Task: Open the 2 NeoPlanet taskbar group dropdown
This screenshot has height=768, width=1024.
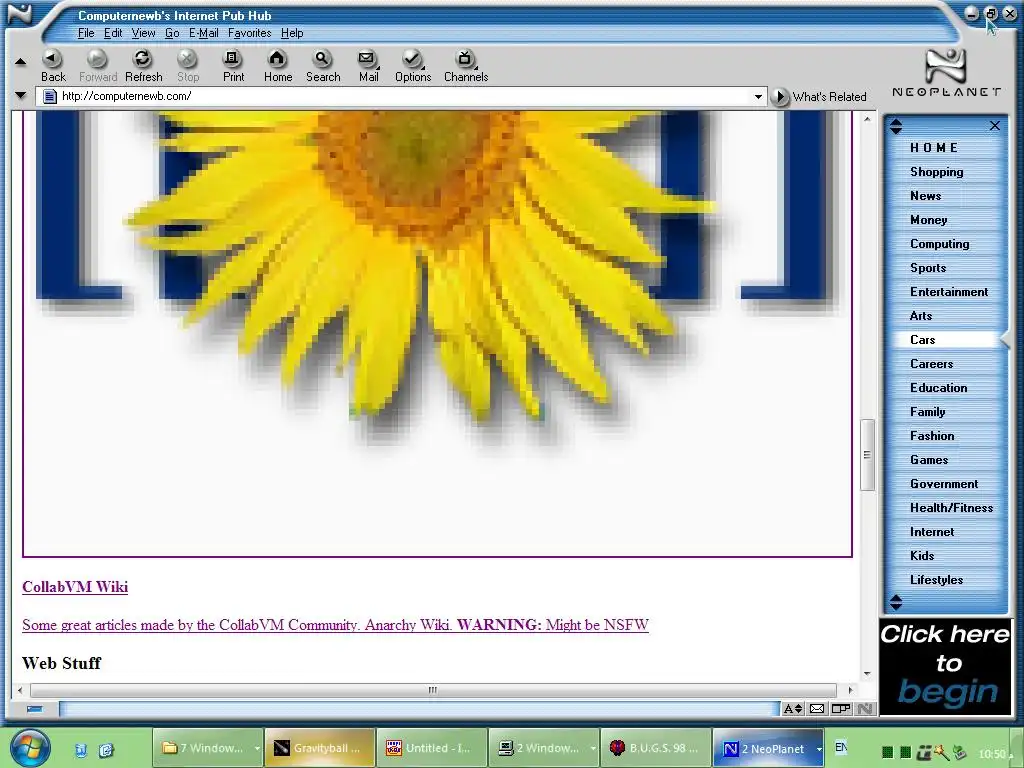Action: (x=818, y=749)
